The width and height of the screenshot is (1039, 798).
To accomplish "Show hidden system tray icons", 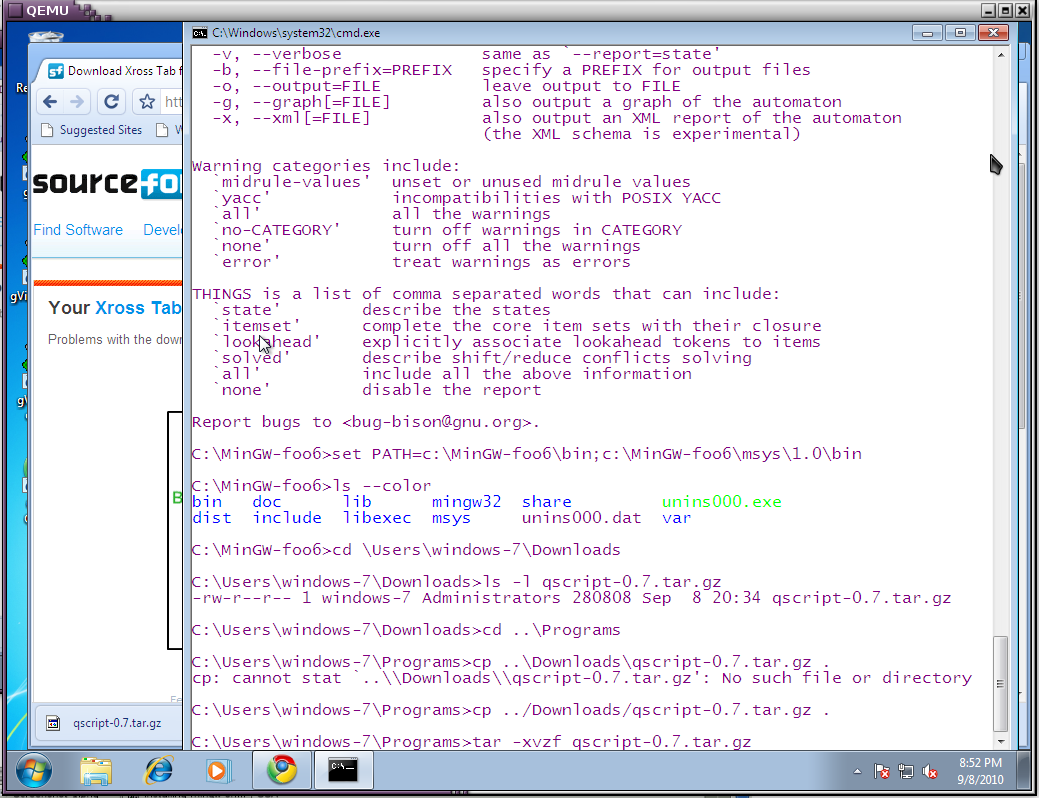I will click(x=857, y=771).
